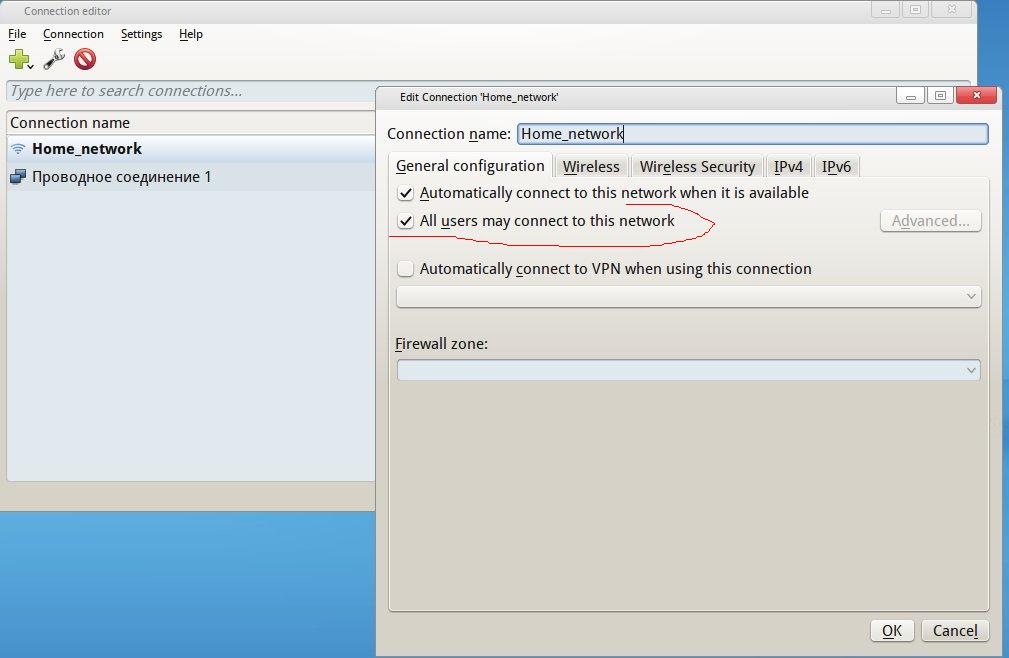Click the Connection name input field

[752, 134]
